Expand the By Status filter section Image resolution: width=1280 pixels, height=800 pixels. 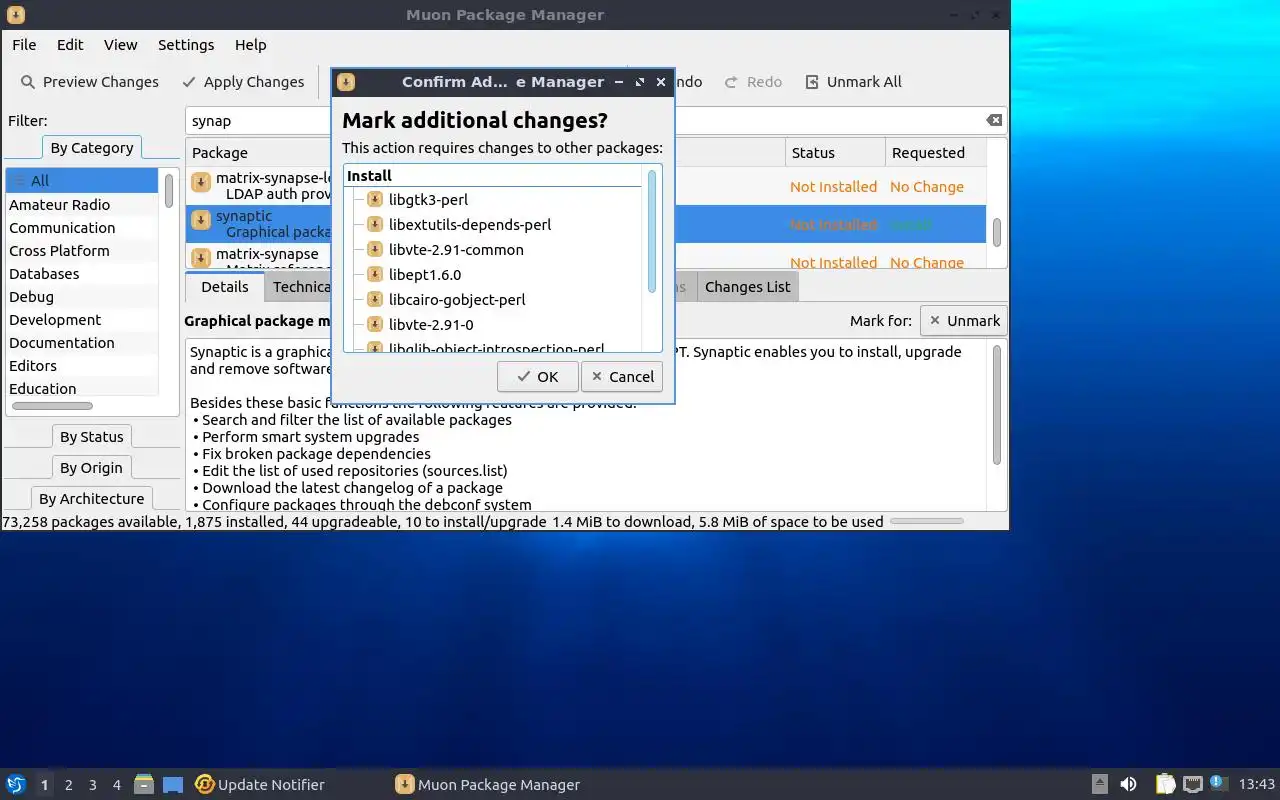[91, 437]
